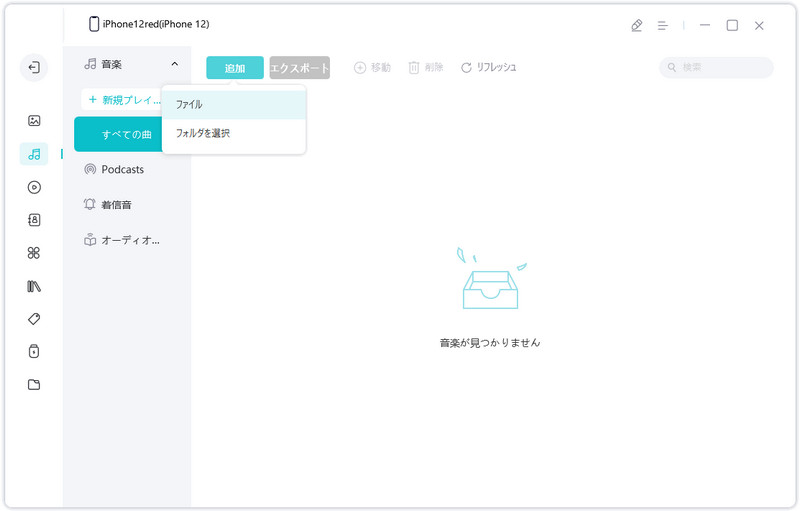Collapse the 音楽 section chevron
800x511 pixels.
point(174,64)
